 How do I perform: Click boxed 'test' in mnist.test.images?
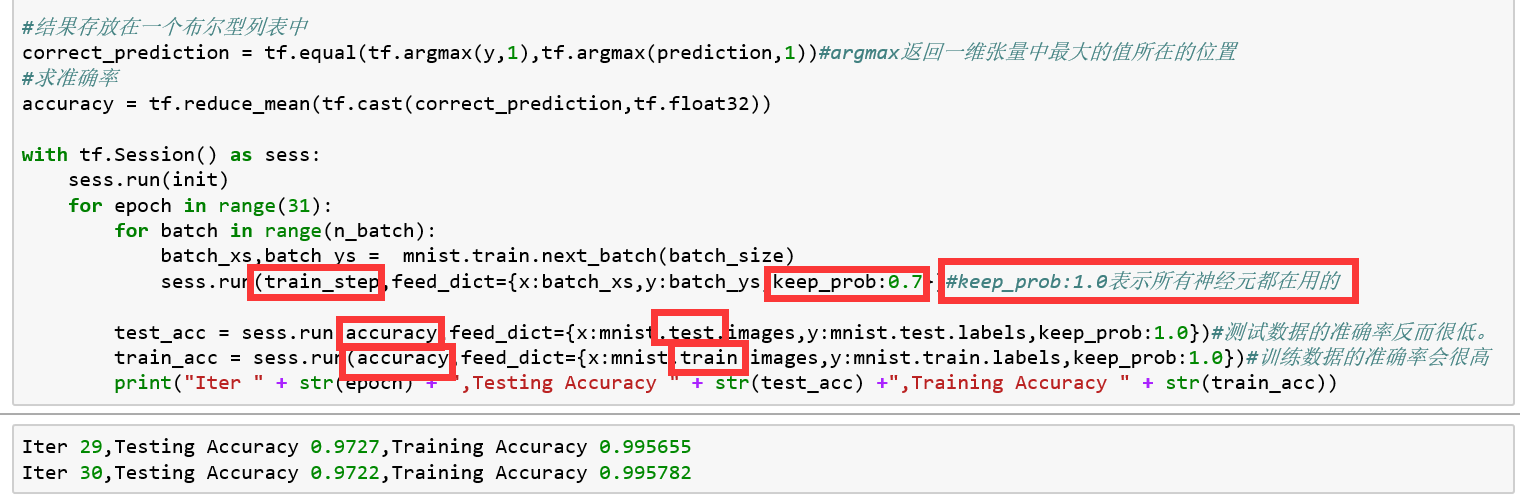pos(688,332)
